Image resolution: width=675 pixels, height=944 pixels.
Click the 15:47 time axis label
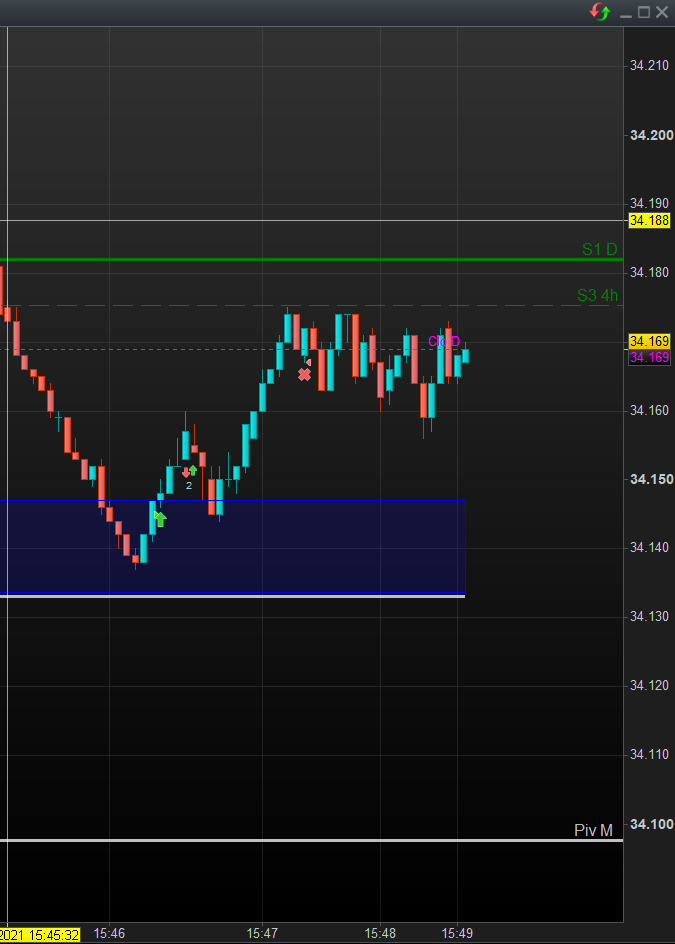pos(262,933)
